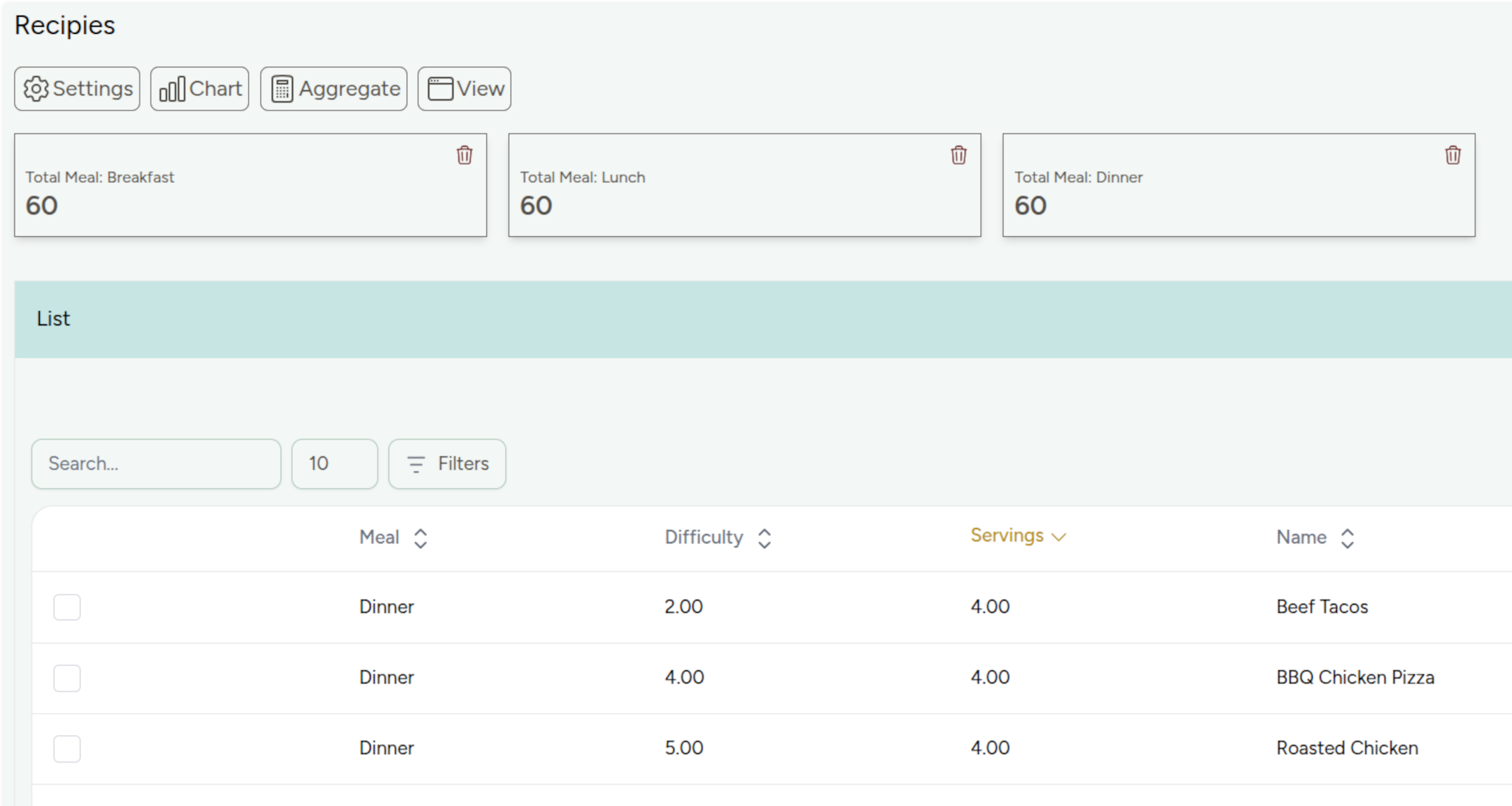Viewport: 1512px width, 806px height.
Task: Check the Beef Tacos row checkbox
Action: pyautogui.click(x=67, y=606)
